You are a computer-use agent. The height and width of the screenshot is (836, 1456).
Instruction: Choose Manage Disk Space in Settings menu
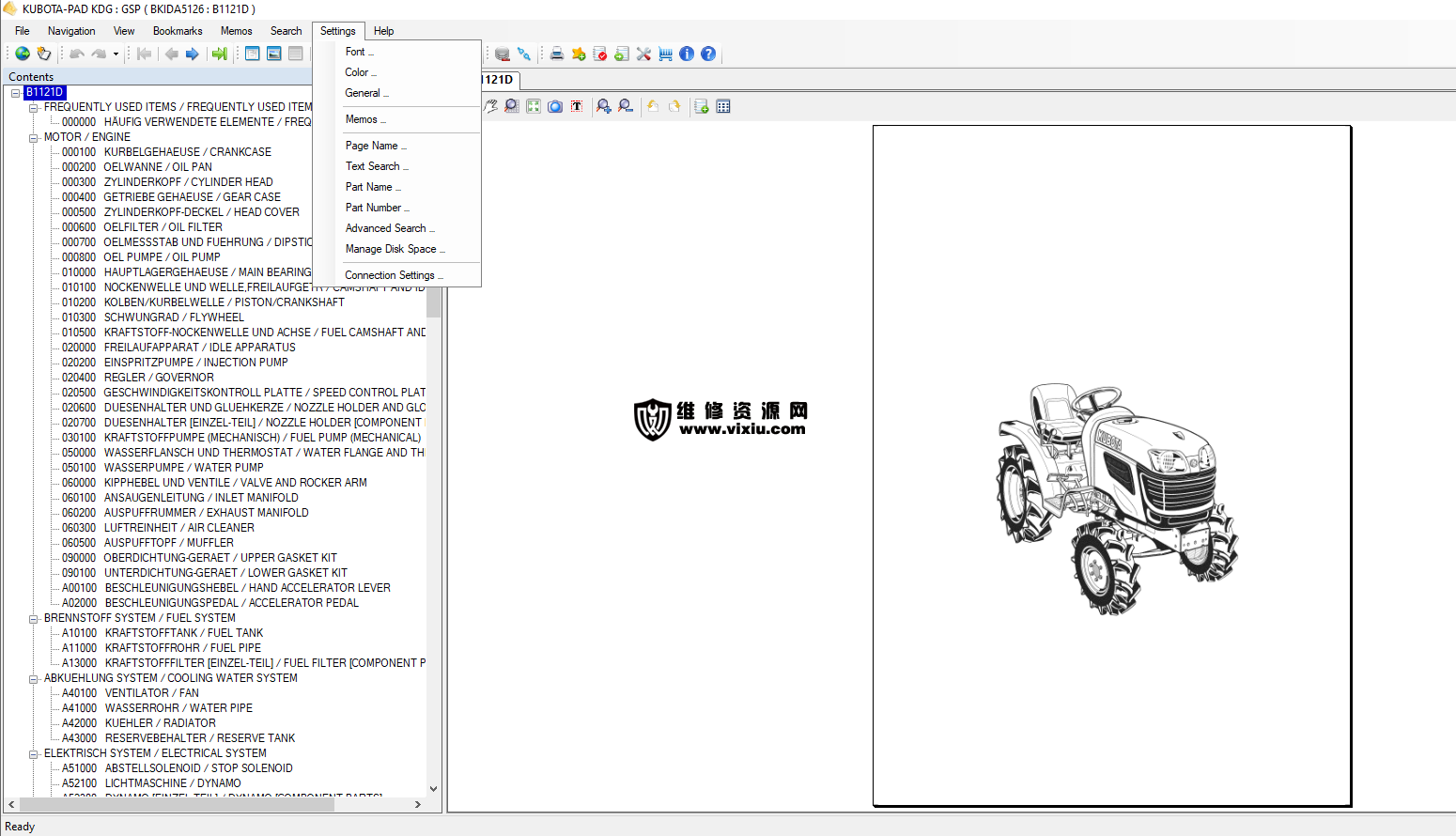pyautogui.click(x=395, y=249)
